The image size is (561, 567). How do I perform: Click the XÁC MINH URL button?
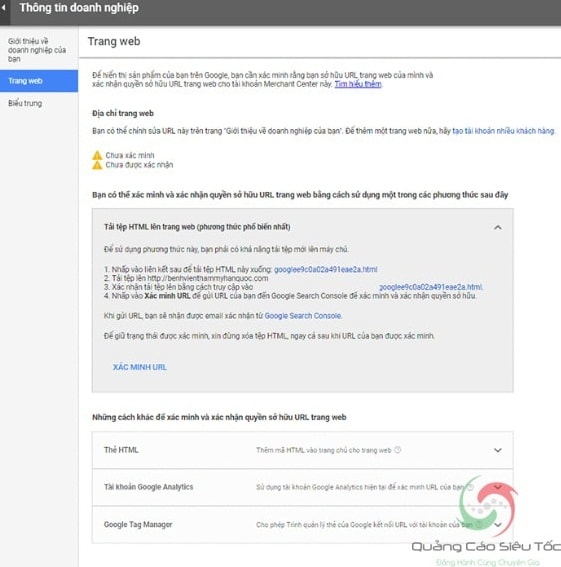tap(140, 367)
